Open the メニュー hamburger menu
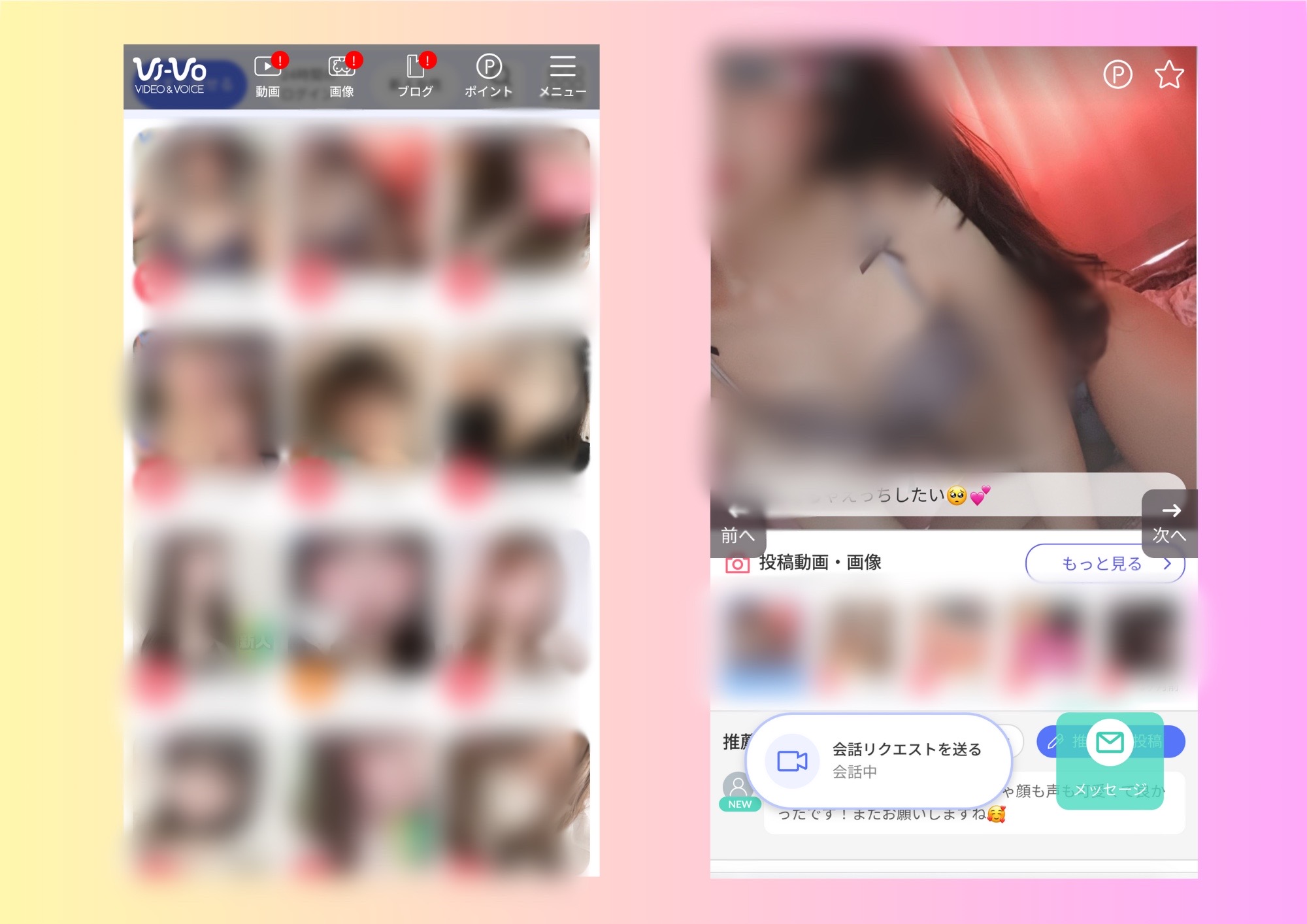This screenshot has width=1307, height=924. (562, 76)
